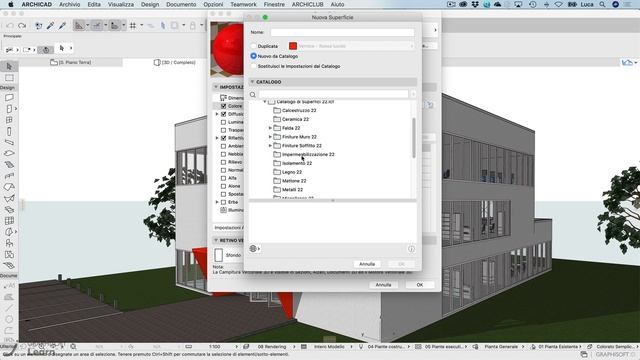This screenshot has width=640, height=360.
Task: Enable the Luminanza checkbox
Action: point(223,122)
